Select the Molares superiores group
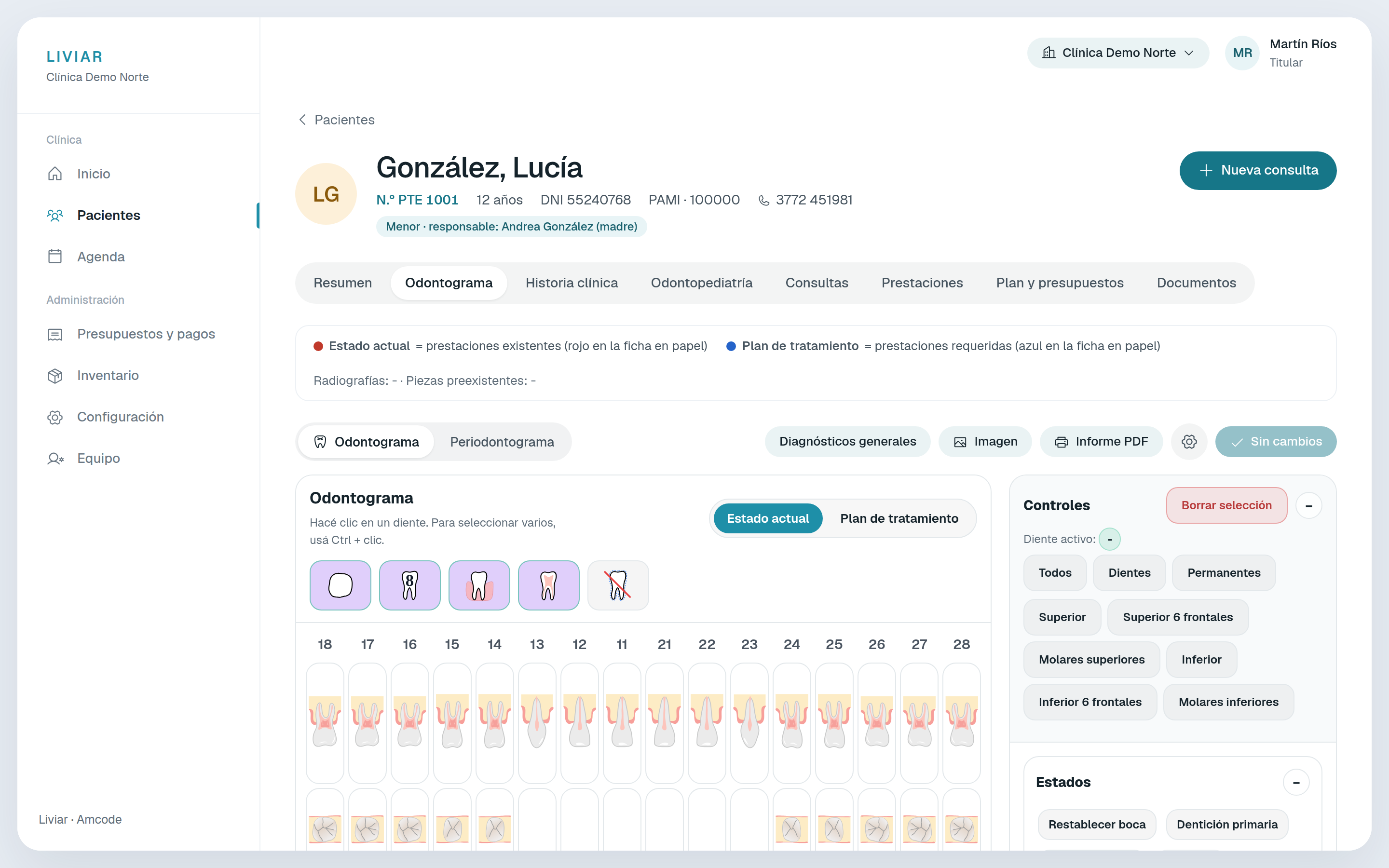Screen dimensions: 1389x868 tap(1092, 660)
